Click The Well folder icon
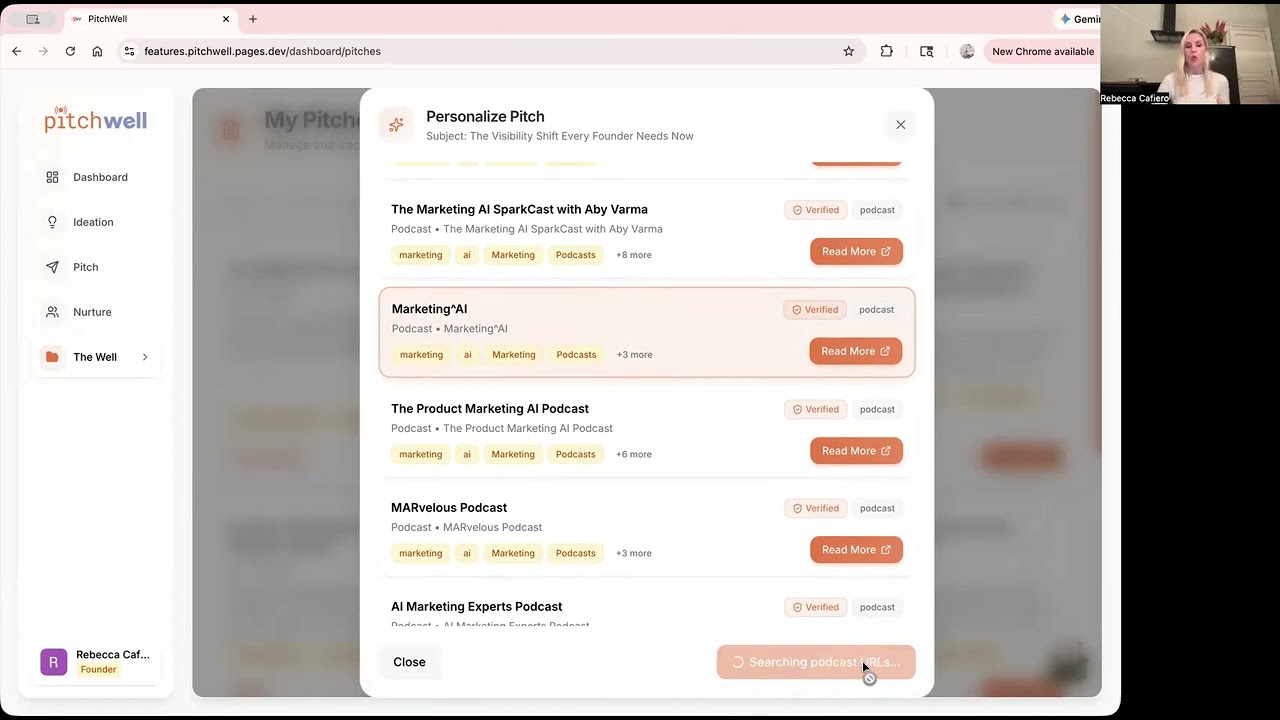 point(52,357)
